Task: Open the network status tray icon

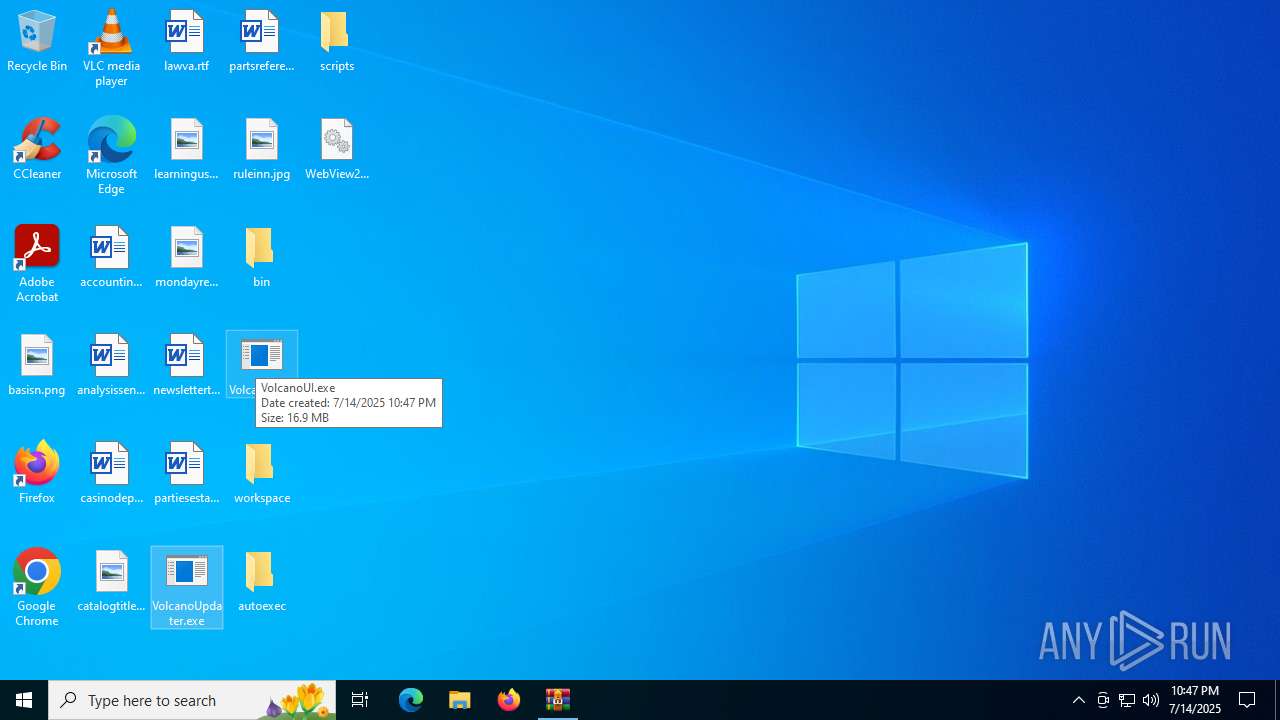Action: pos(1127,700)
